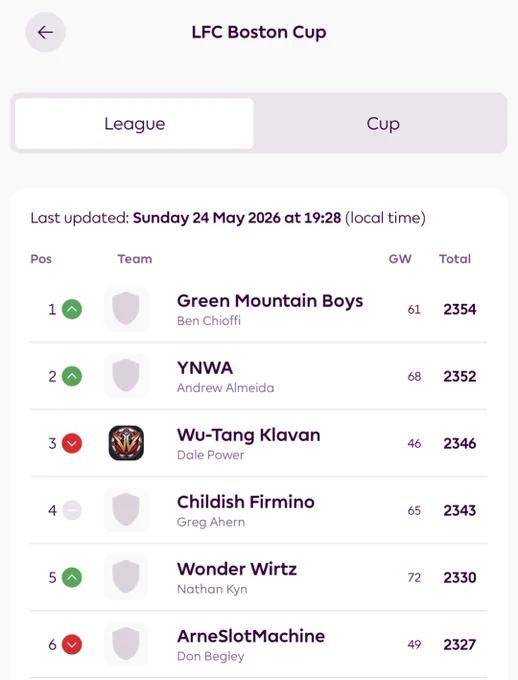Viewport: 518px width, 680px height.
Task: Click Green Mountain Boys shield badge
Action: [x=126, y=309]
